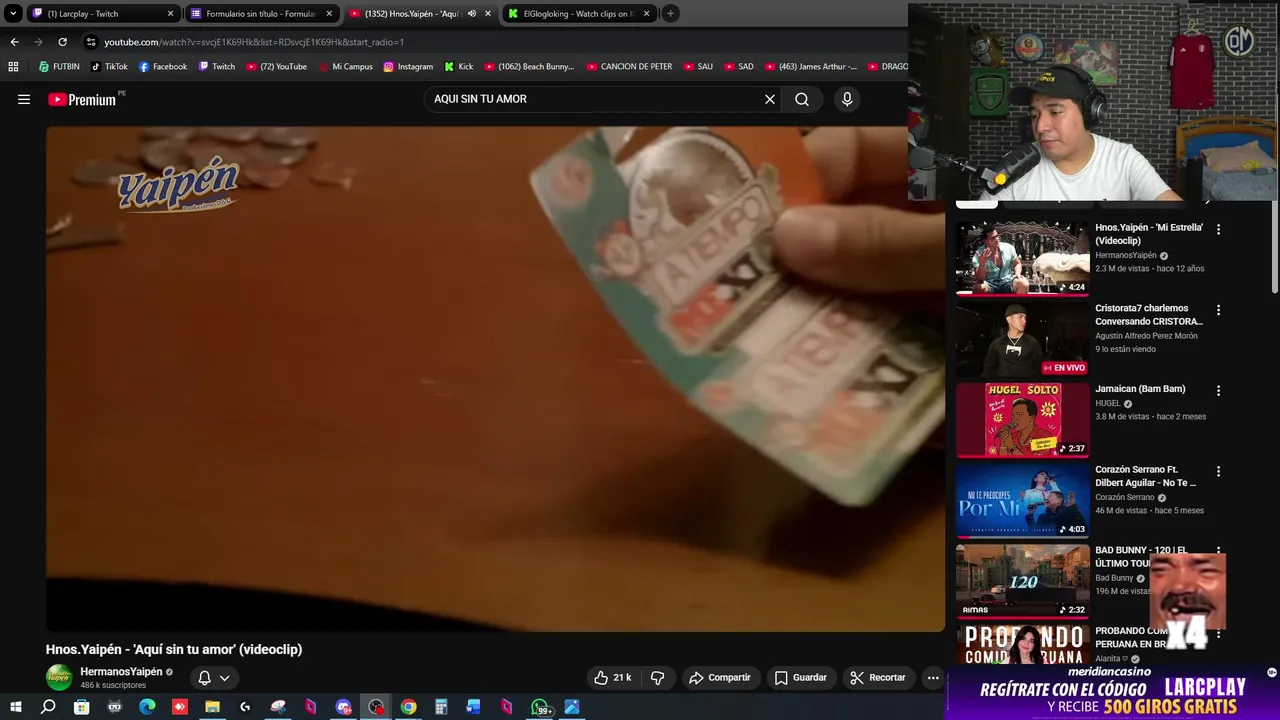1280x720 pixels.
Task: Click the Guardar save button
Action: pos(801,677)
